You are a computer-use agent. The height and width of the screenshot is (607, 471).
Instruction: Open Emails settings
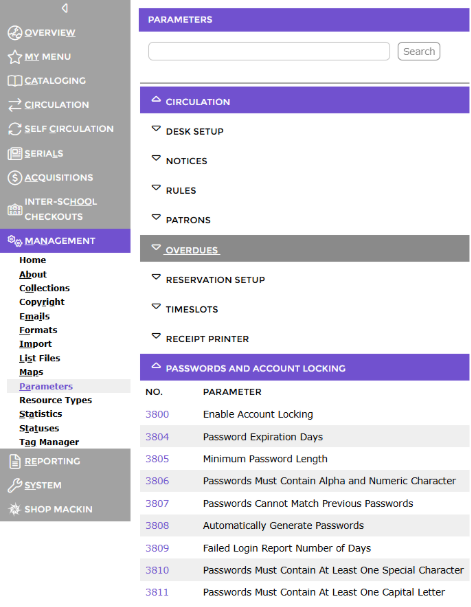(34, 316)
